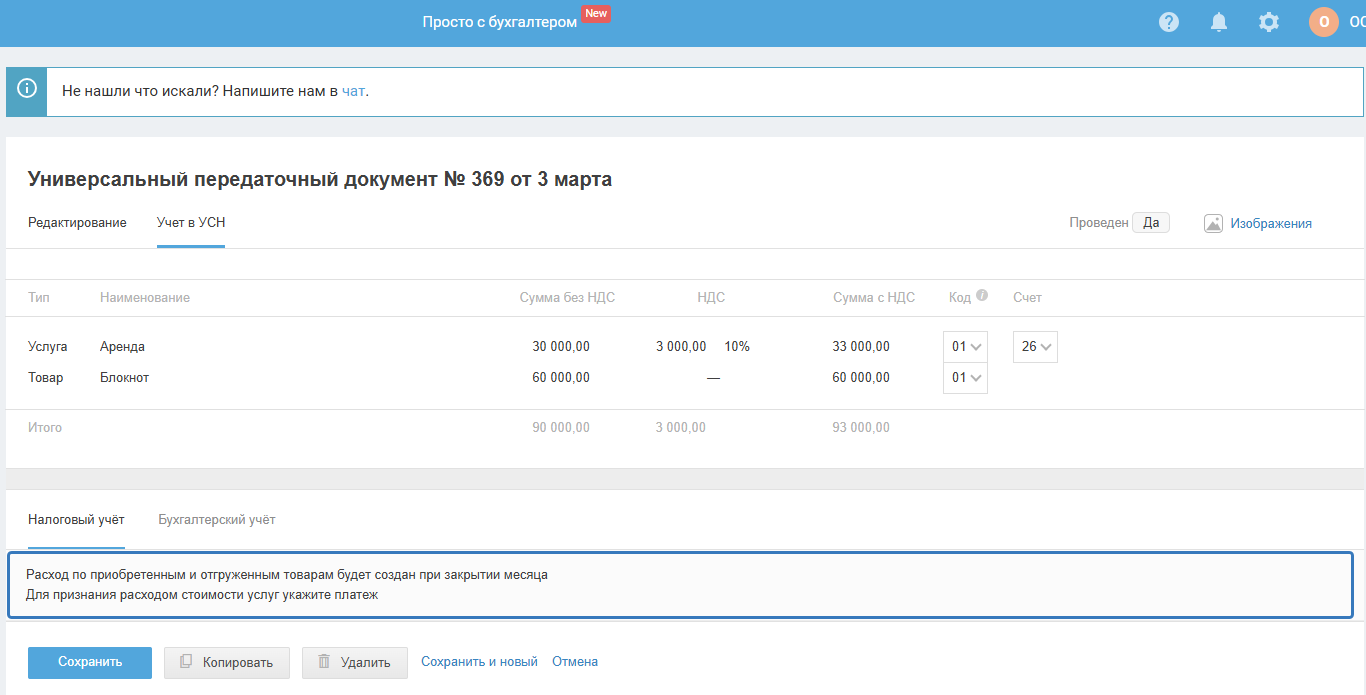Click the info icon in the notice banner
The height and width of the screenshot is (695, 1366).
click(x=27, y=91)
